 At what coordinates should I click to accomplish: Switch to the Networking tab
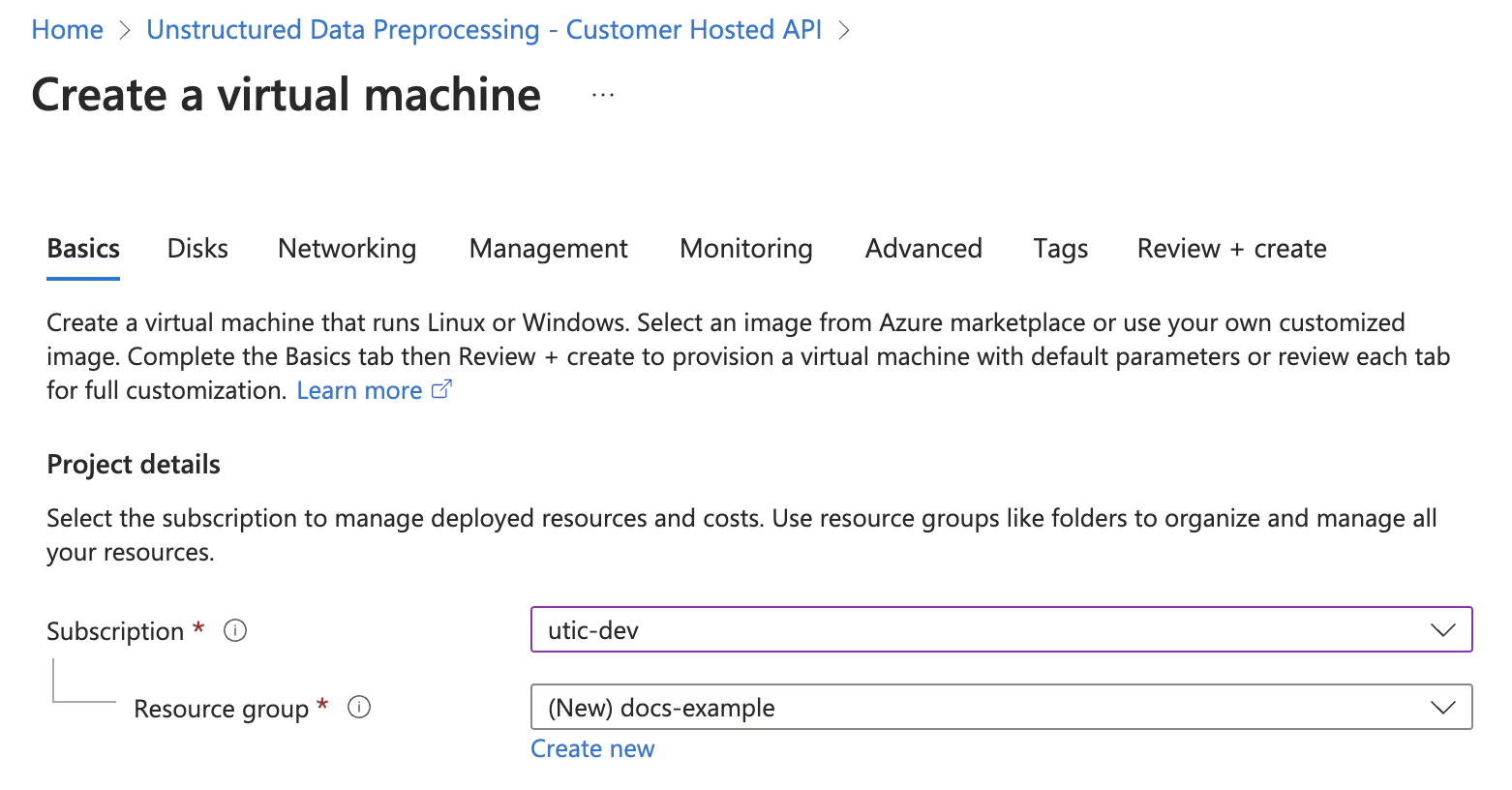(348, 249)
